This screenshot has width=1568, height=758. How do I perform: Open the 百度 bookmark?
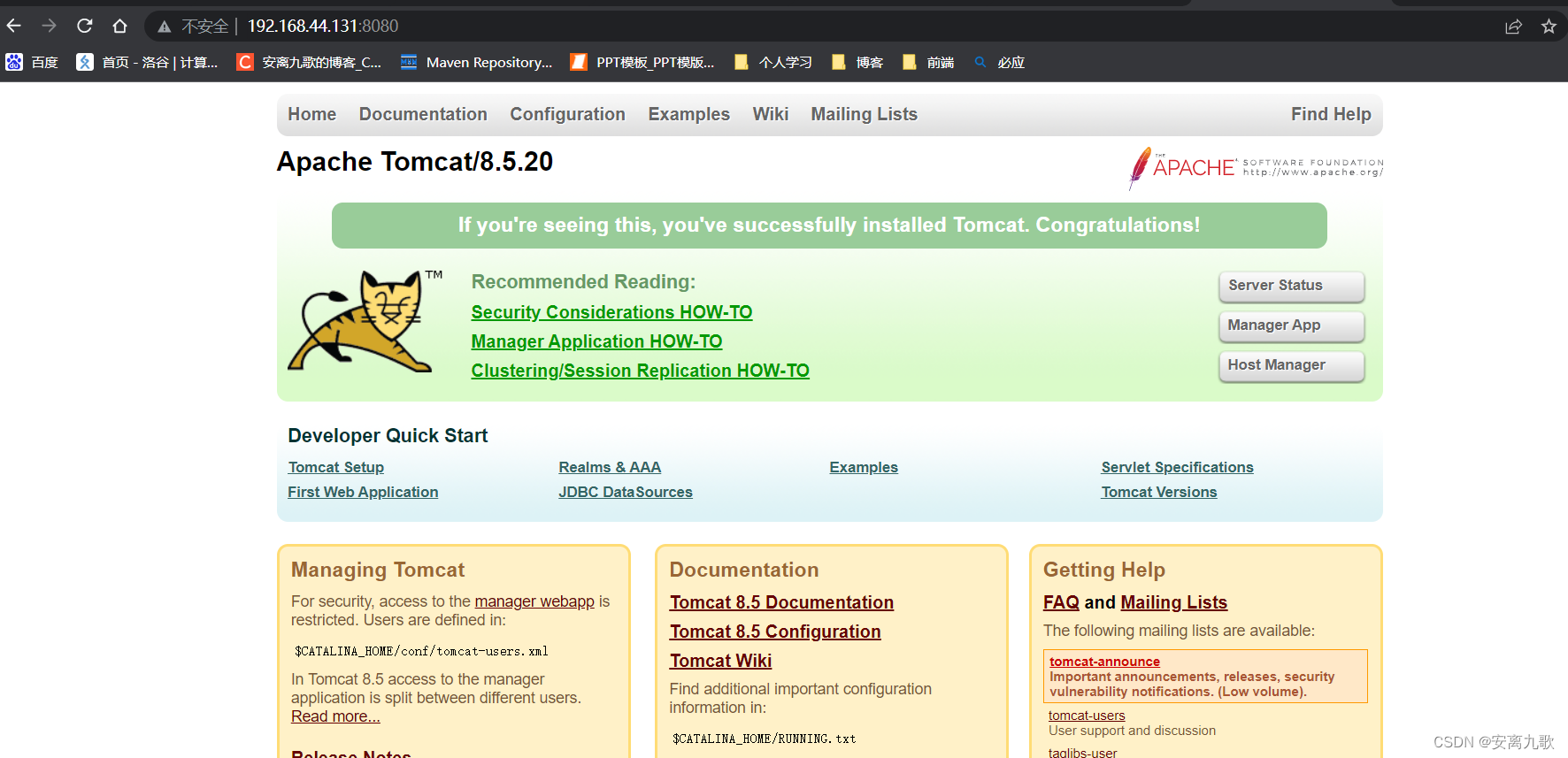click(32, 62)
